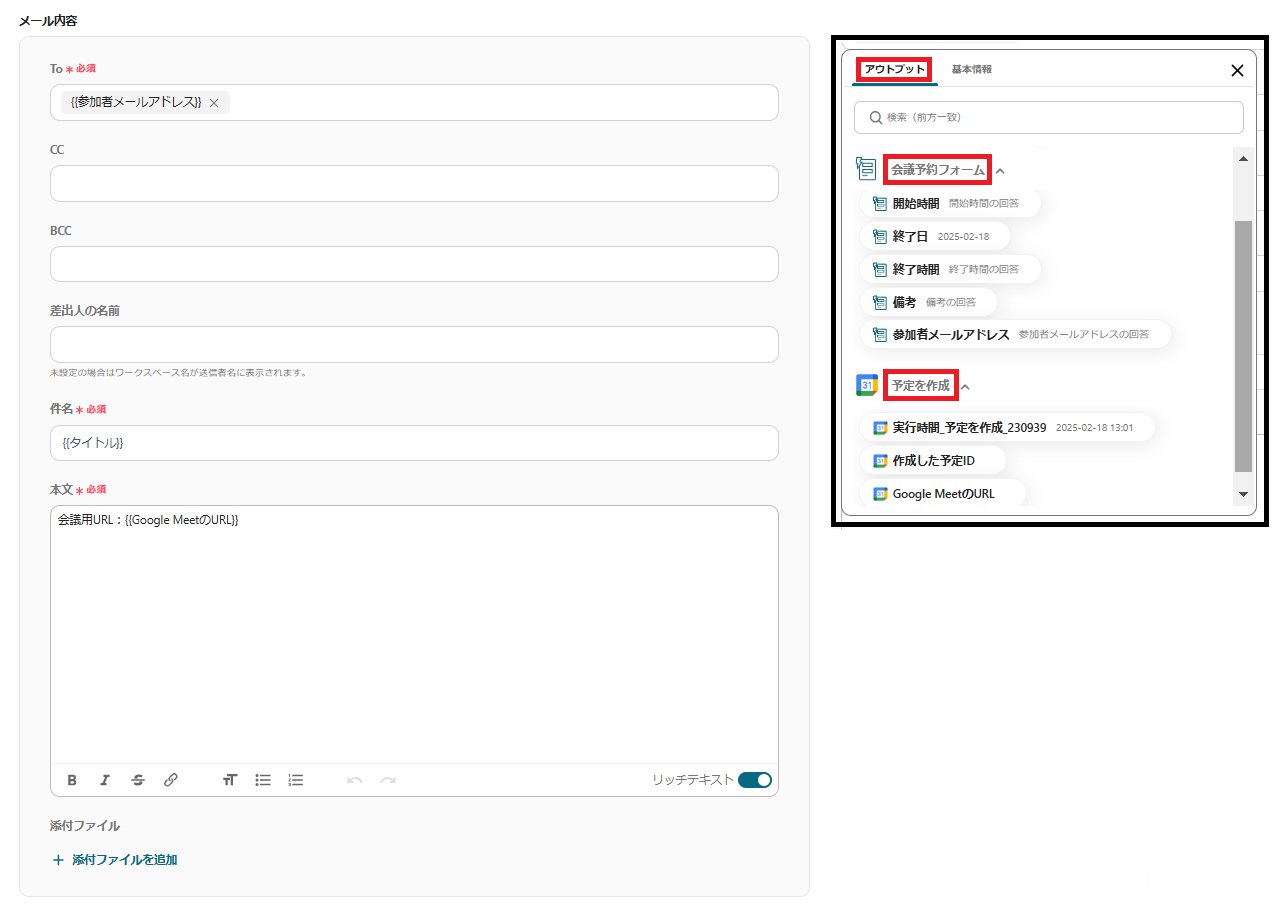
Task: Collapse the 予定を作成 section chevron
Action: coord(965,387)
